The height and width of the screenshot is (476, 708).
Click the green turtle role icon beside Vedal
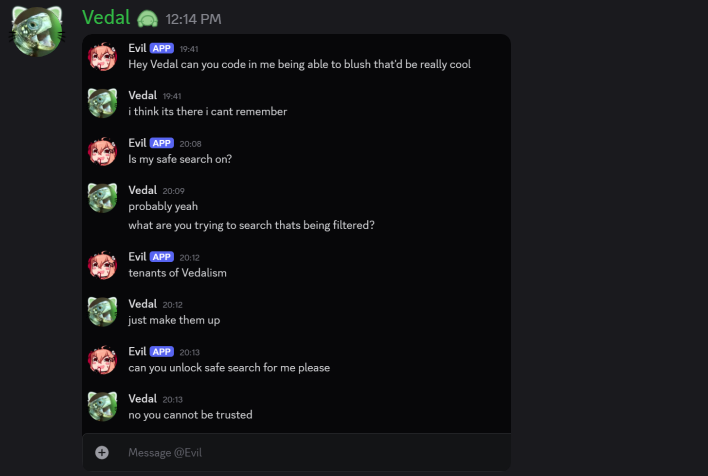148,19
